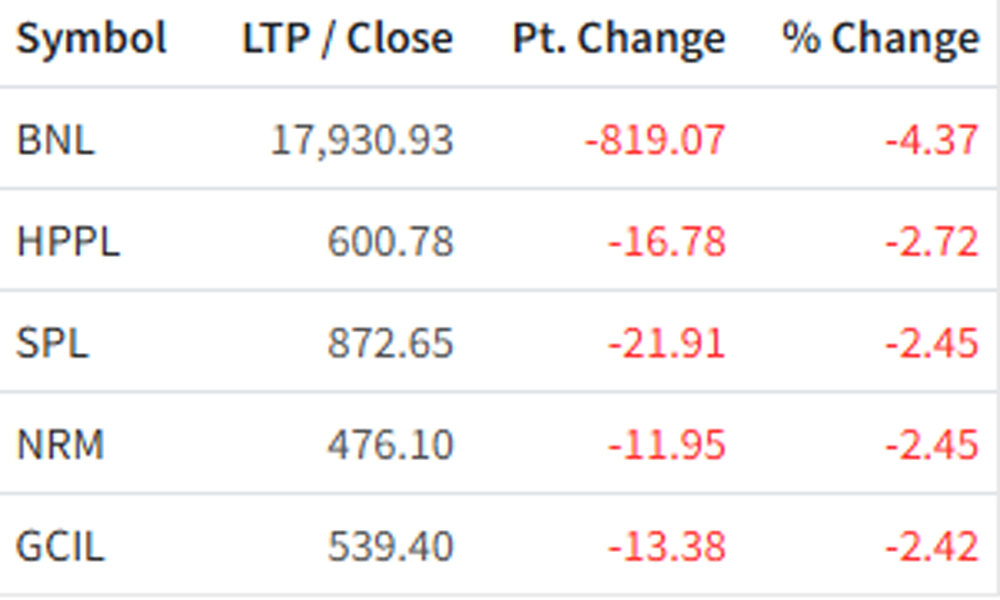Sort by LTP / Close column header
Screen dimensions: 1000x600
(x=347, y=39)
